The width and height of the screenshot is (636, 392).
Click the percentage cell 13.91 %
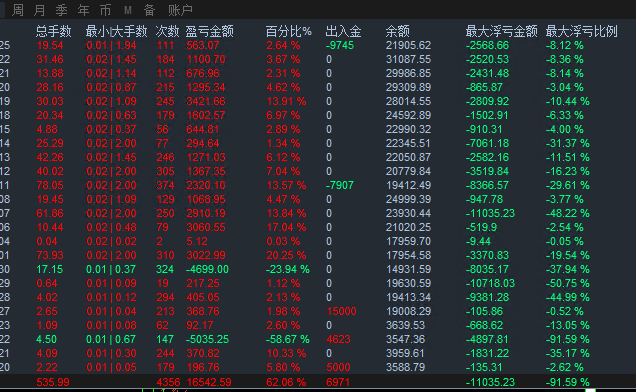286,101
